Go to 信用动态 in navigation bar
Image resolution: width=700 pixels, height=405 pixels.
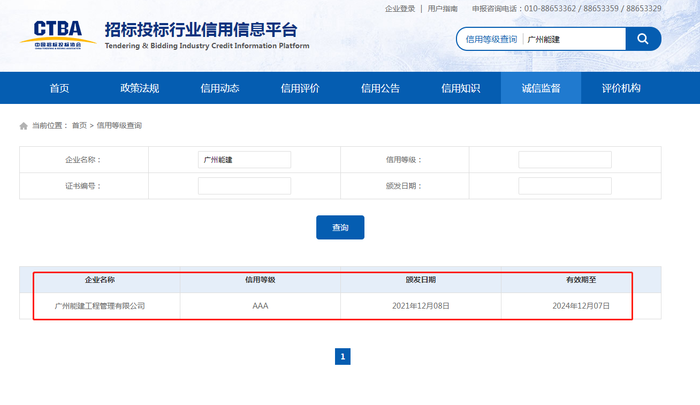coord(220,88)
